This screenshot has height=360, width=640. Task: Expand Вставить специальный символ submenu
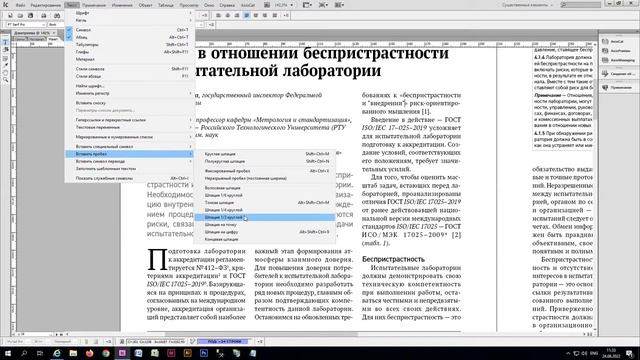pos(129,147)
